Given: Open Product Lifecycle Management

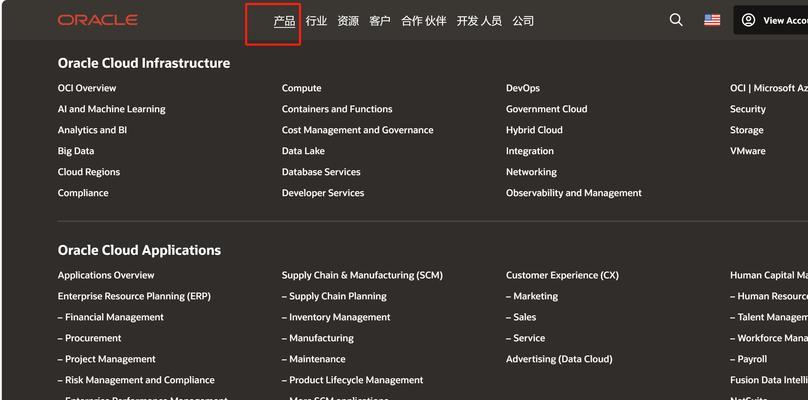Looking at the screenshot, I should point(352,380).
